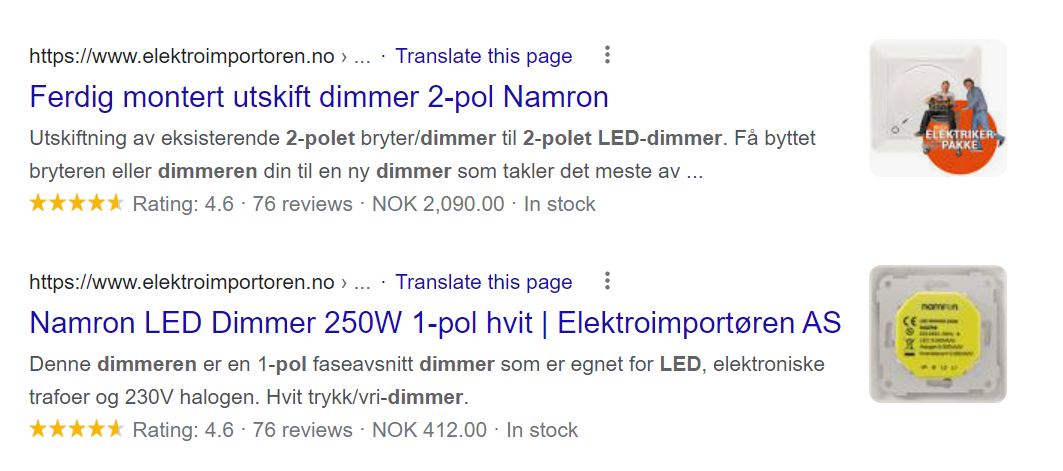Click "Rating: 4.6" under the Namron LED Dimmer result
This screenshot has height=471, width=1063.
coord(182,430)
